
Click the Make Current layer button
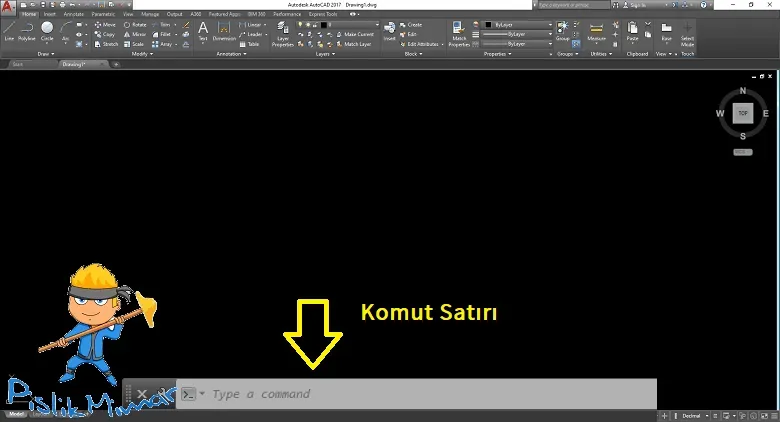(x=355, y=34)
